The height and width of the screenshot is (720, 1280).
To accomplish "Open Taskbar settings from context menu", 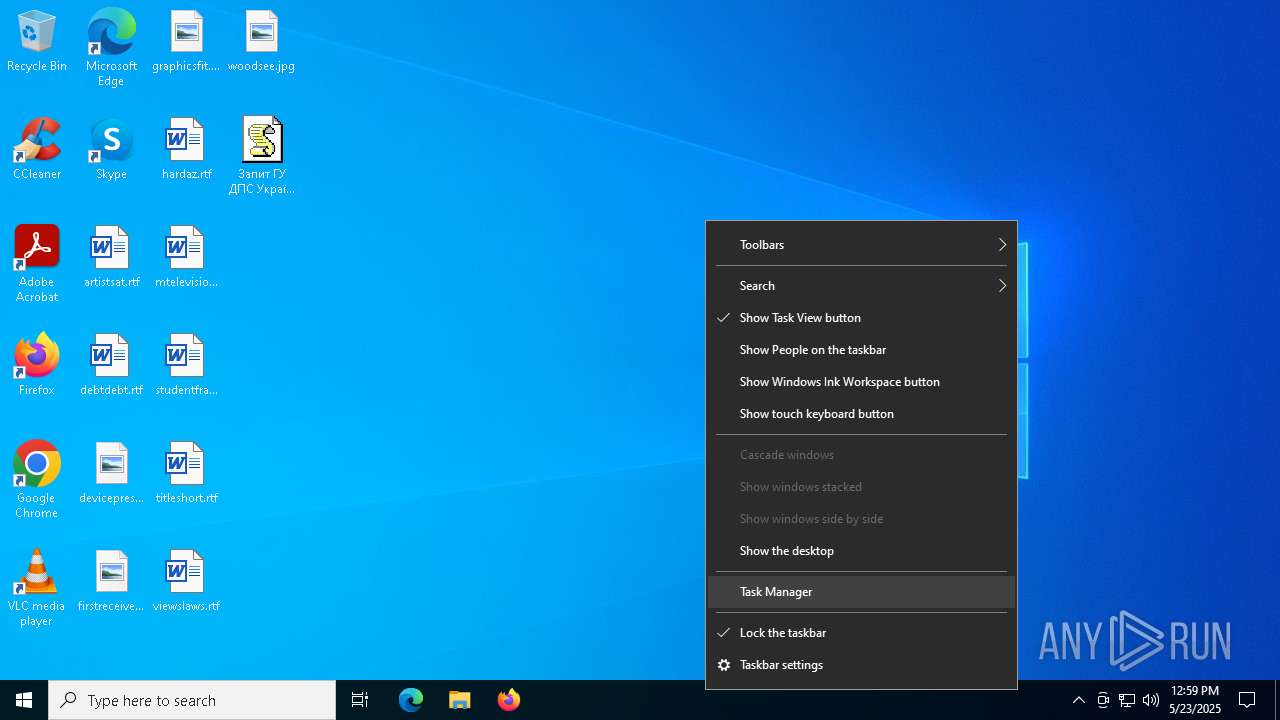I will [861, 665].
